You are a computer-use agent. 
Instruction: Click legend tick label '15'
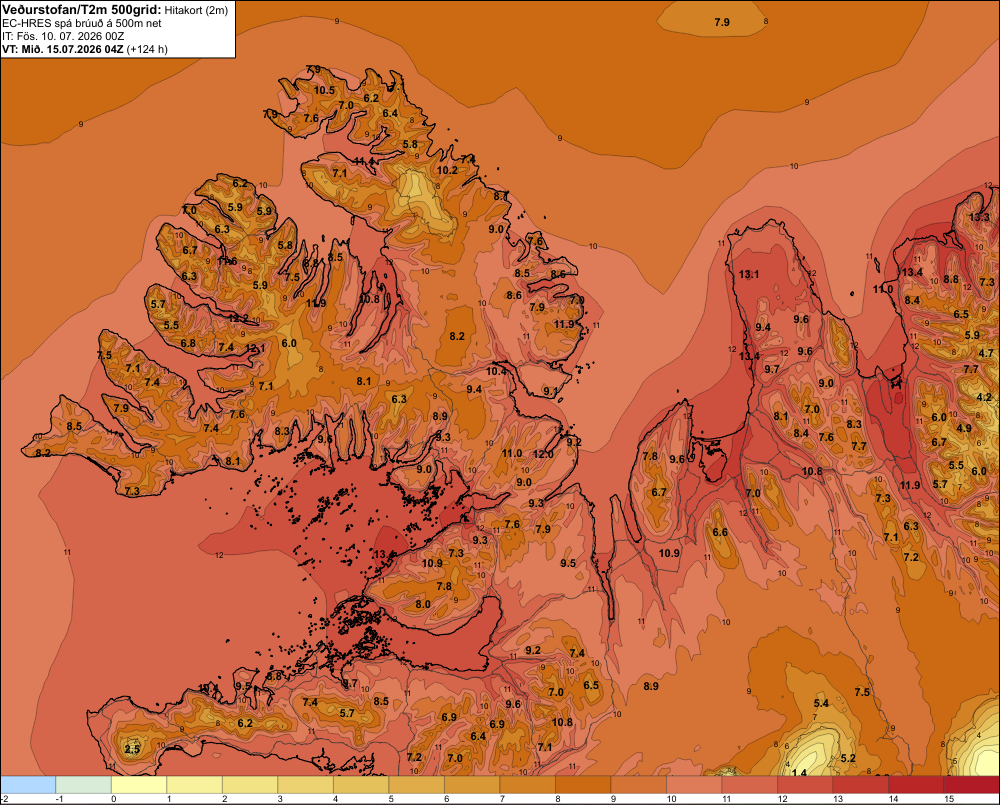click(x=949, y=799)
